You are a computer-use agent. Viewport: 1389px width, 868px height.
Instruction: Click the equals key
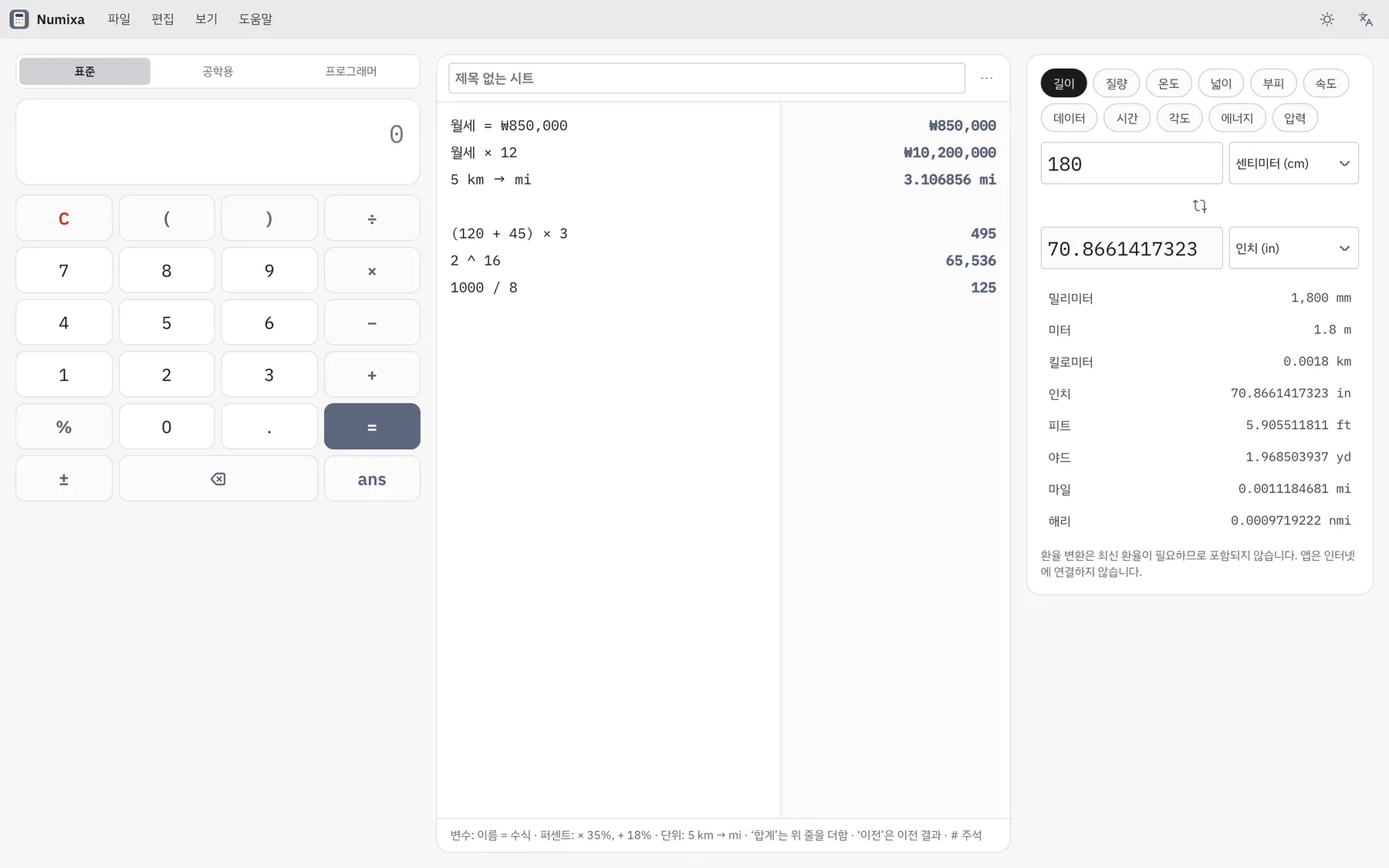372,427
